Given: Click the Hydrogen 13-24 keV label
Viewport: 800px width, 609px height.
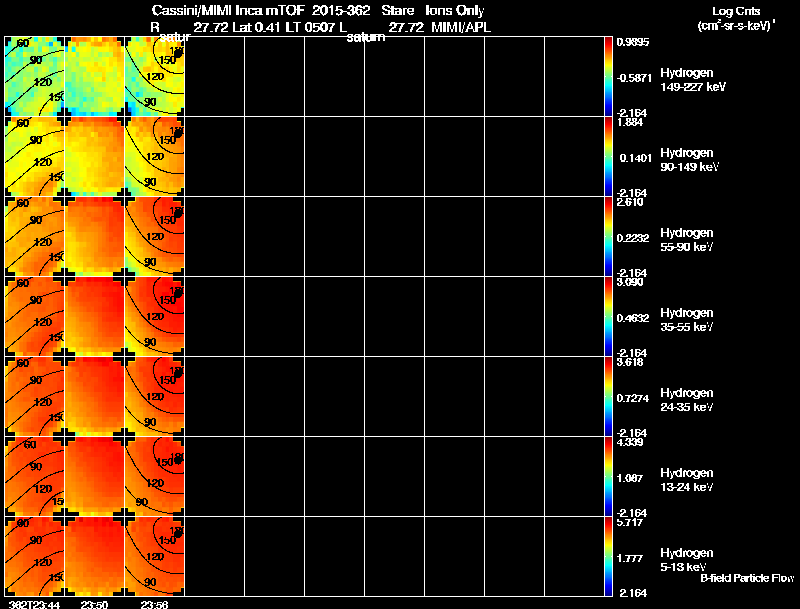Looking at the screenshot, I should tap(687, 480).
